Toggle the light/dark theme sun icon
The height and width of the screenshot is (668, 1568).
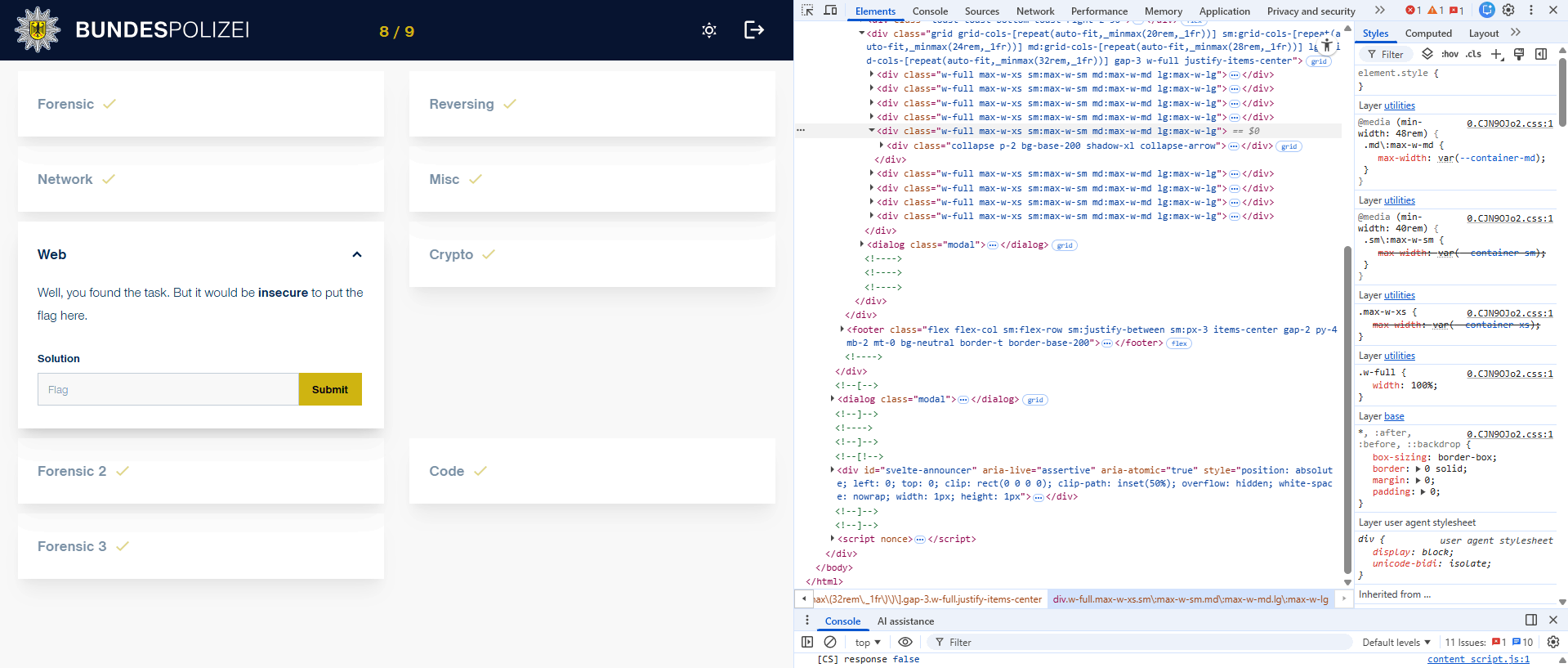[709, 30]
